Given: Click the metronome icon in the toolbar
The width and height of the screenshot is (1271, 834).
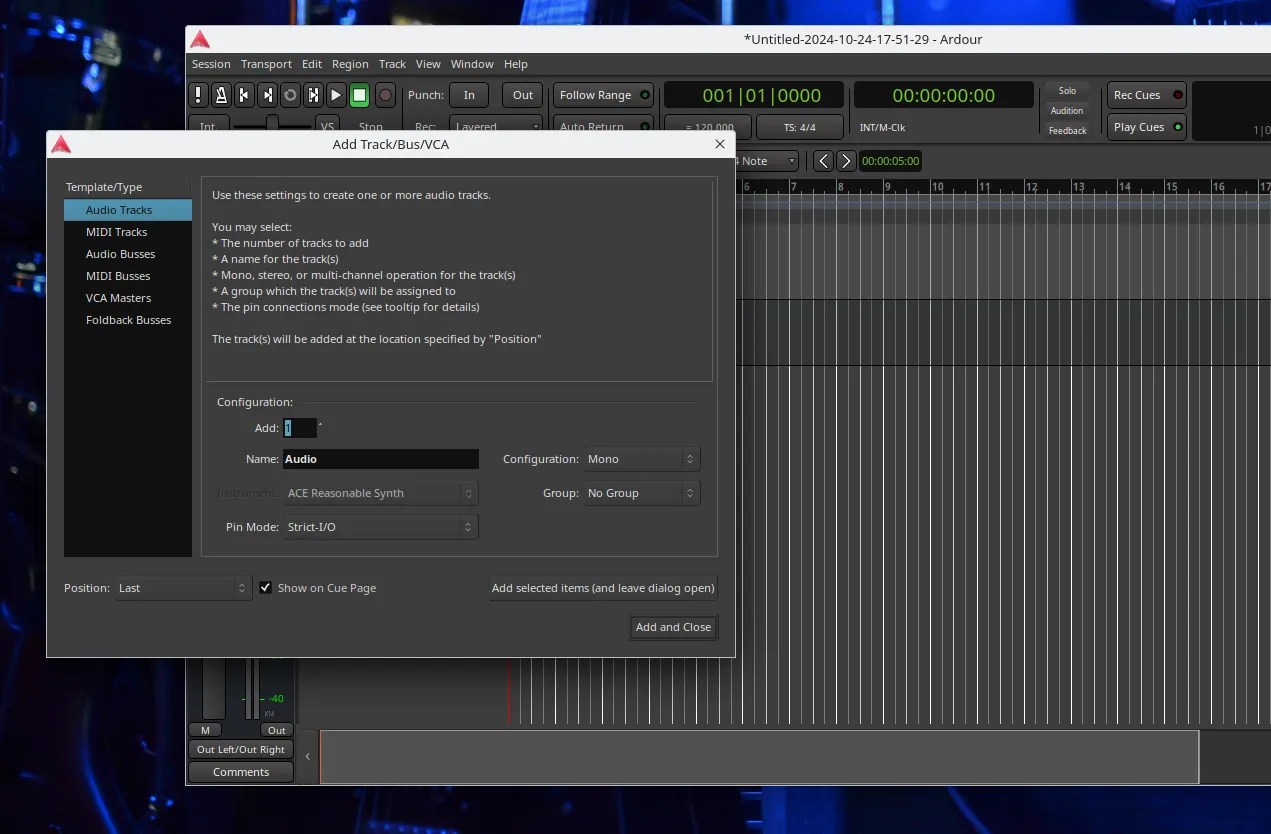Looking at the screenshot, I should coord(221,95).
